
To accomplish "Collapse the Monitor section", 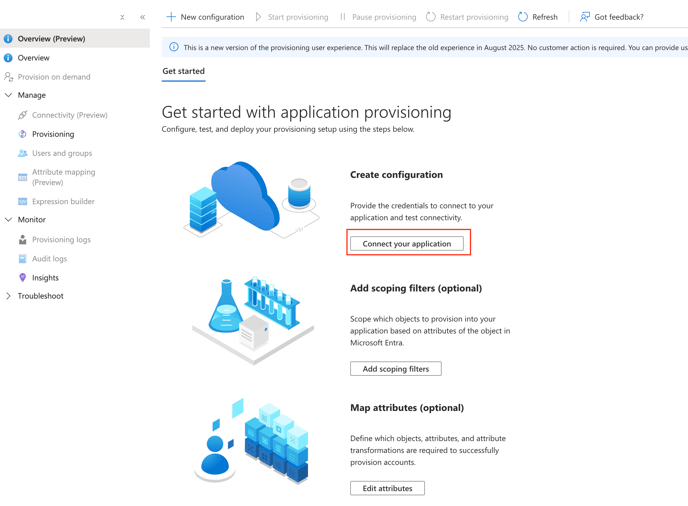I will coord(9,220).
